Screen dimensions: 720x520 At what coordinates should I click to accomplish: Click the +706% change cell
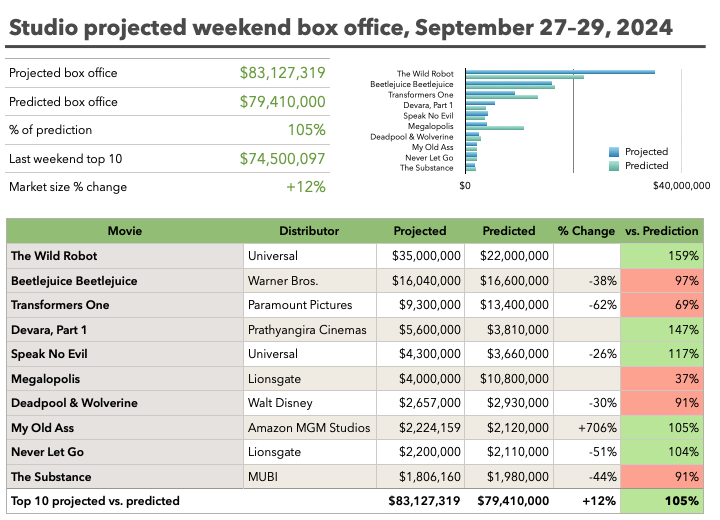point(587,428)
